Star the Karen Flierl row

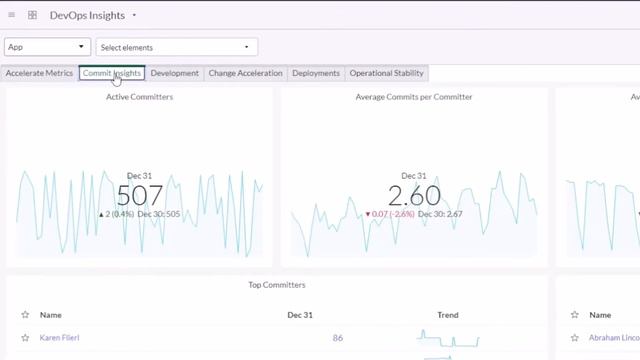pos(25,338)
